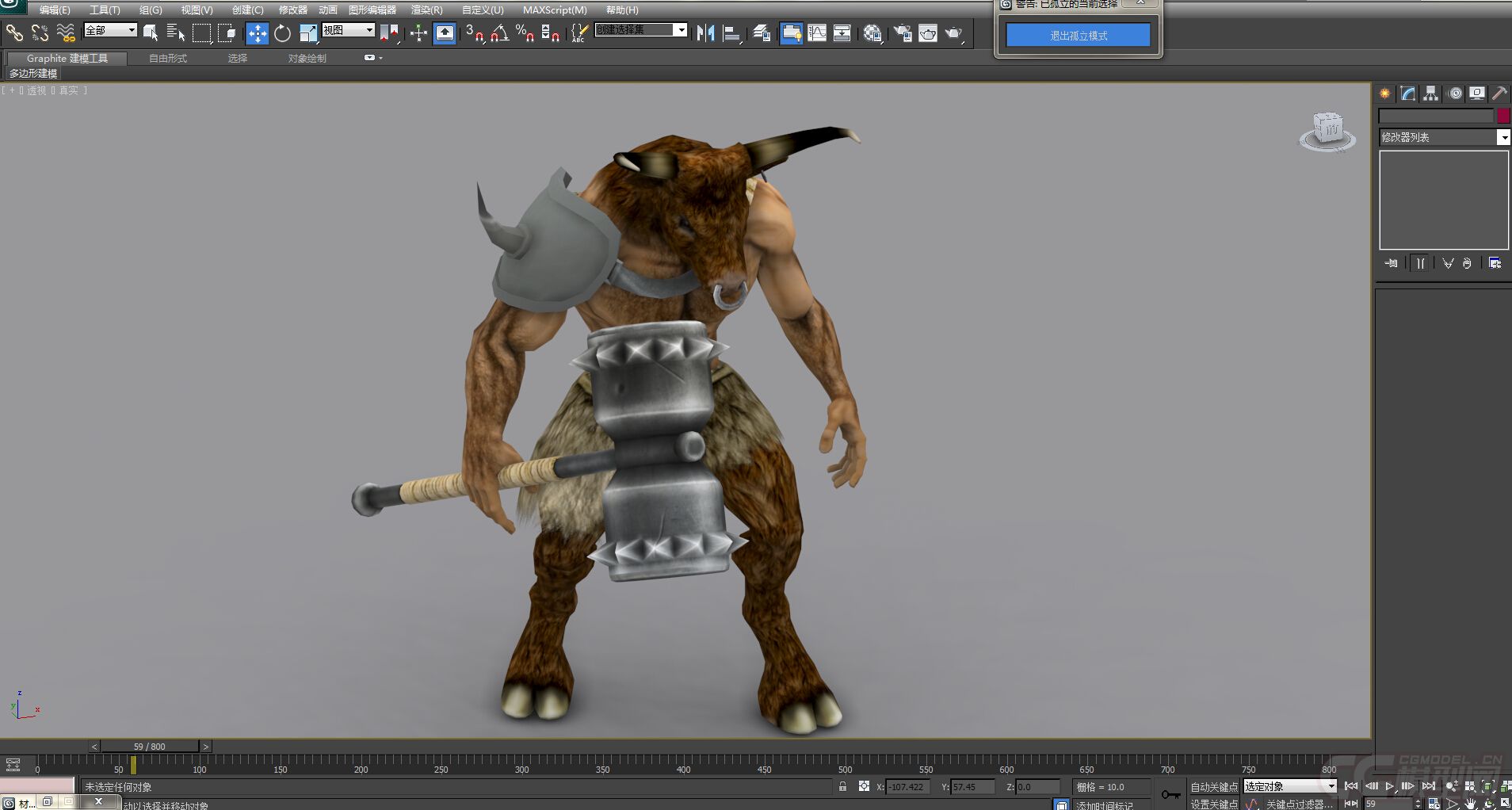This screenshot has height=810, width=1512.
Task: Click the Unlink Selection tool
Action: 40,32
